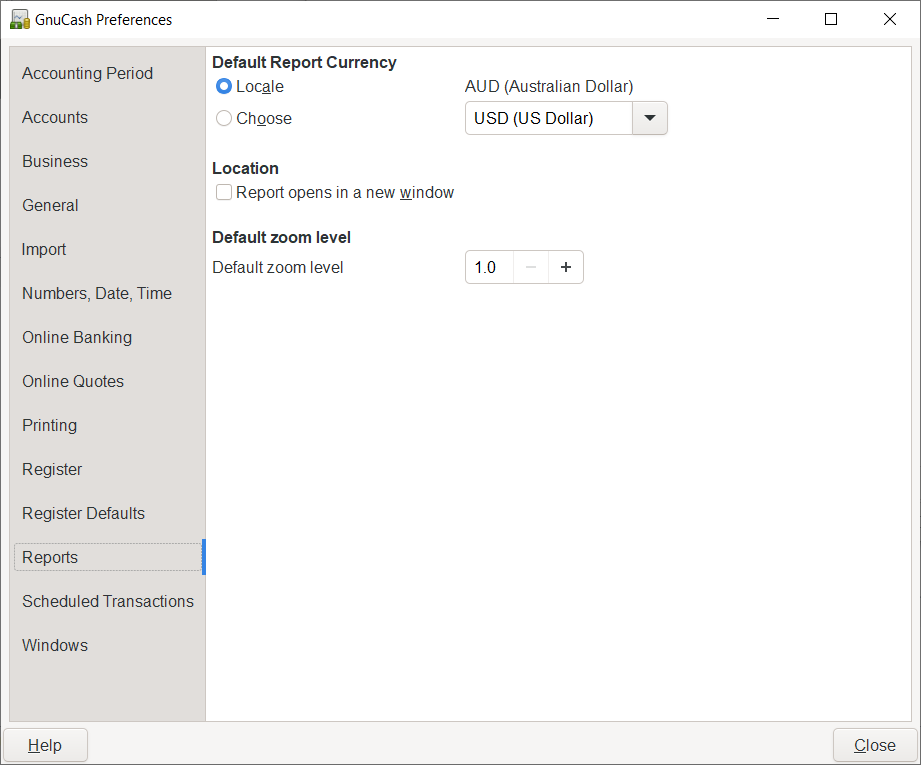Maximize the GnuCash Preferences window
This screenshot has height=765, width=921.
(x=830, y=19)
